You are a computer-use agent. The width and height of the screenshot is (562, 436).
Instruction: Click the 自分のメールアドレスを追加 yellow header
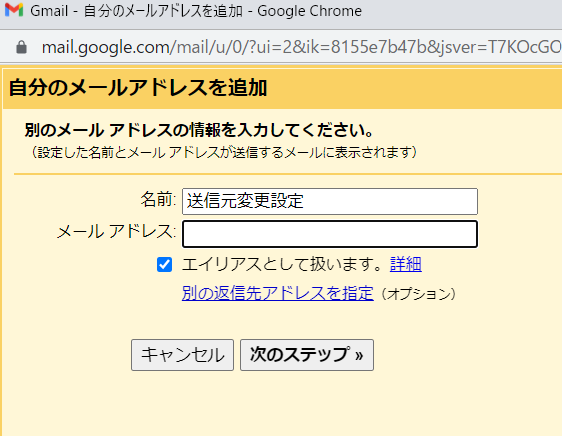pos(282,88)
